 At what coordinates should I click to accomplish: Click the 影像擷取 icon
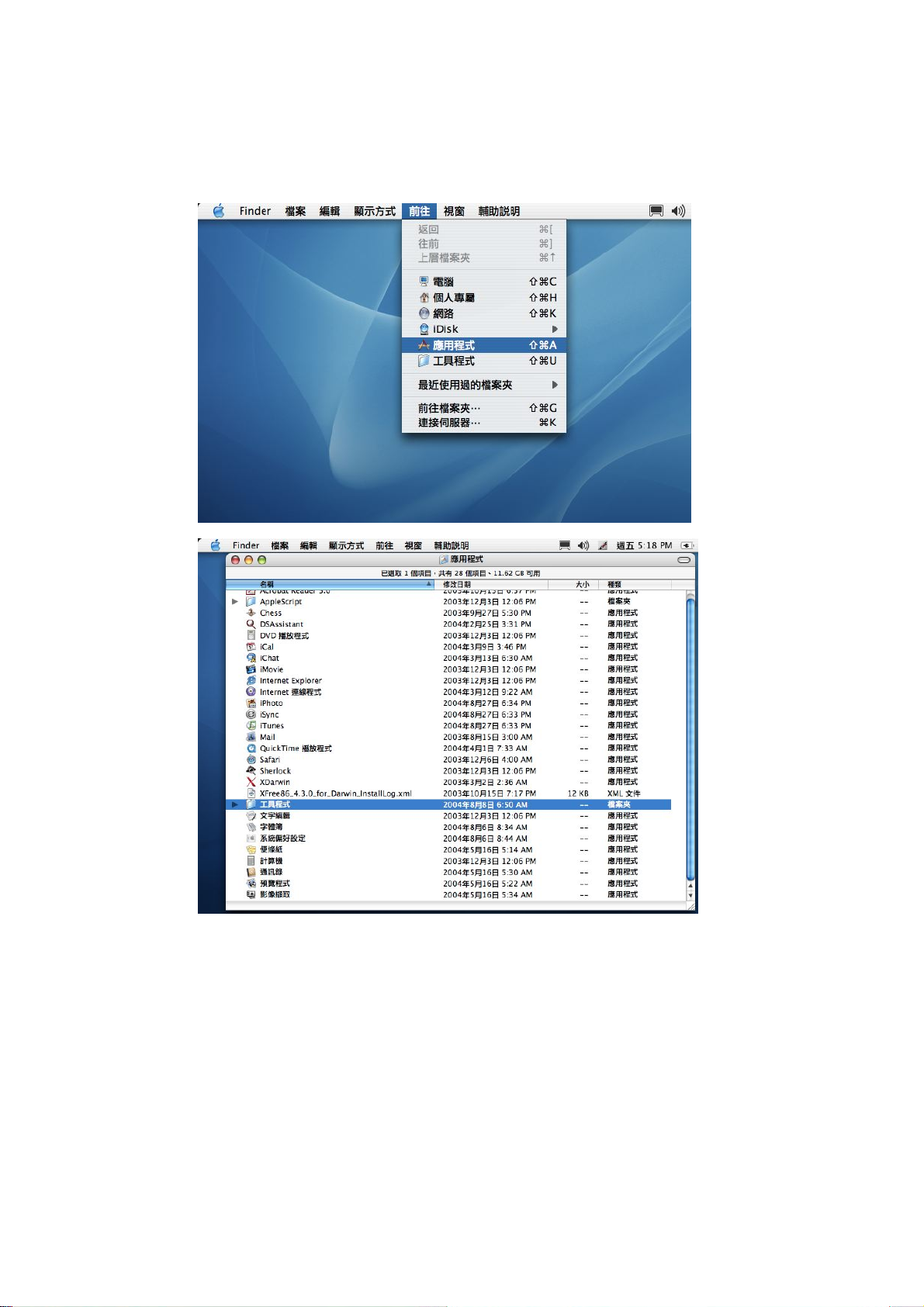coord(251,894)
